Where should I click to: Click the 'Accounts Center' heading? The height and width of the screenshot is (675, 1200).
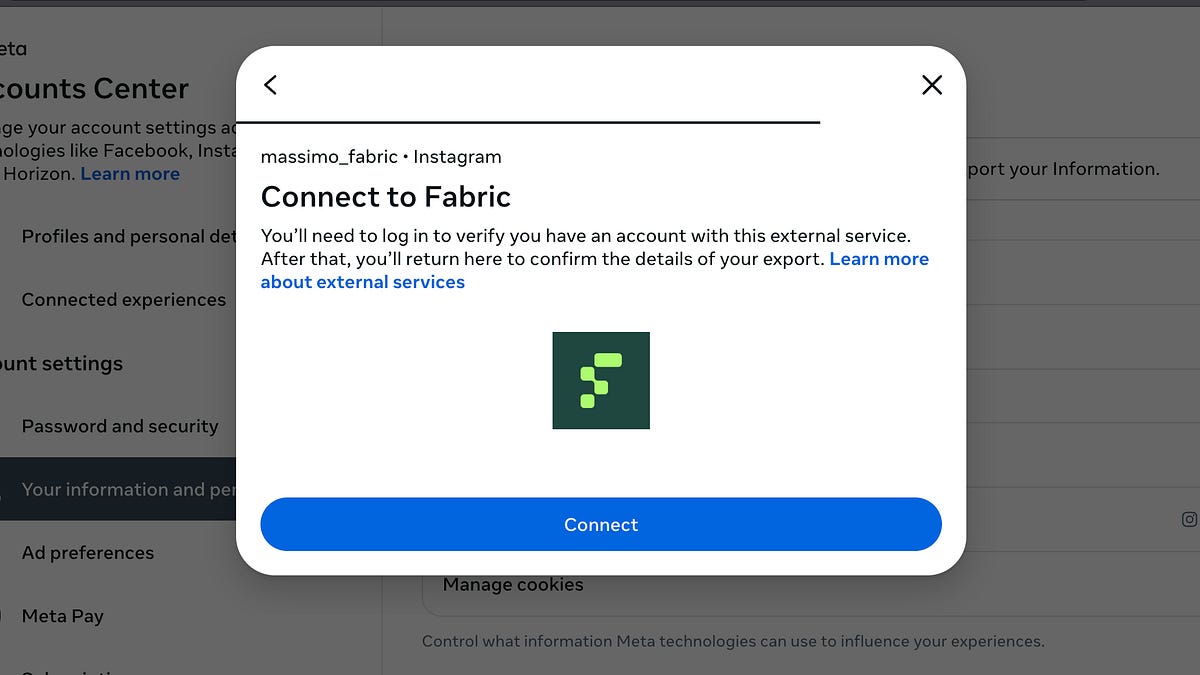95,88
